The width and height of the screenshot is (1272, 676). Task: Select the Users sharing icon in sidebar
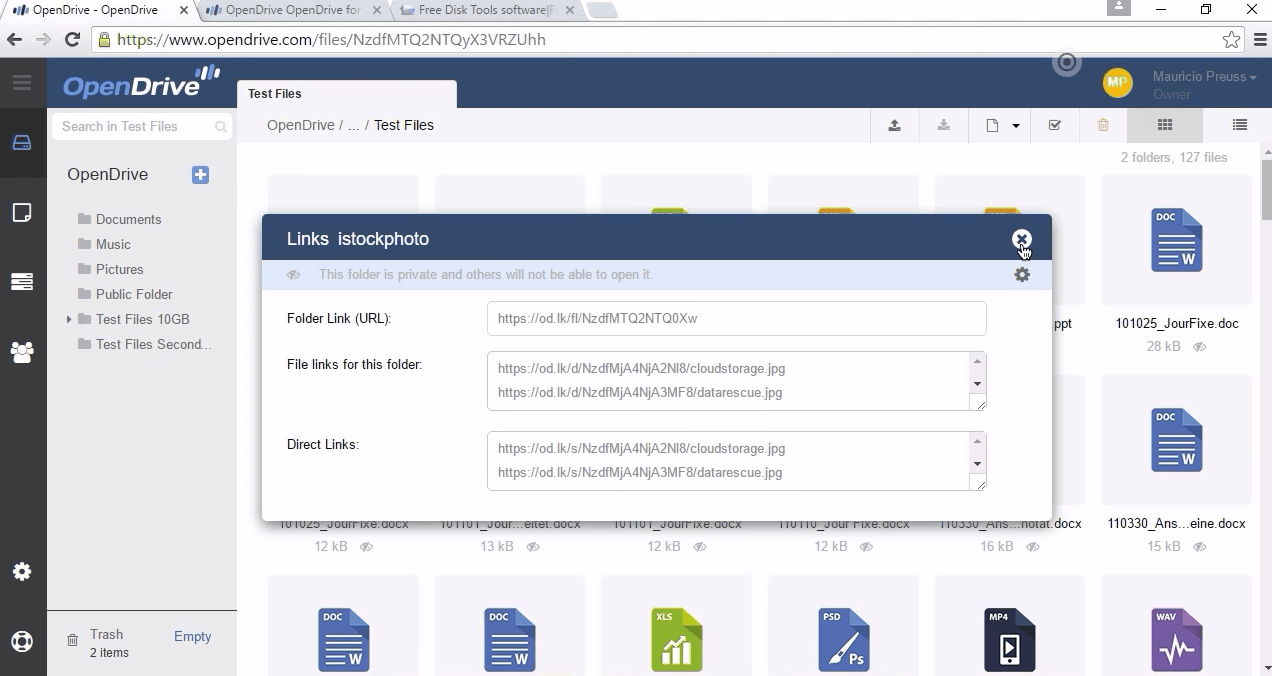pos(22,352)
